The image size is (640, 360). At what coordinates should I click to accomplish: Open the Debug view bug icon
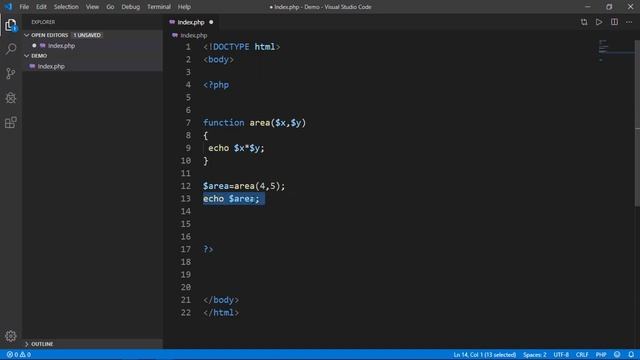click(11, 98)
